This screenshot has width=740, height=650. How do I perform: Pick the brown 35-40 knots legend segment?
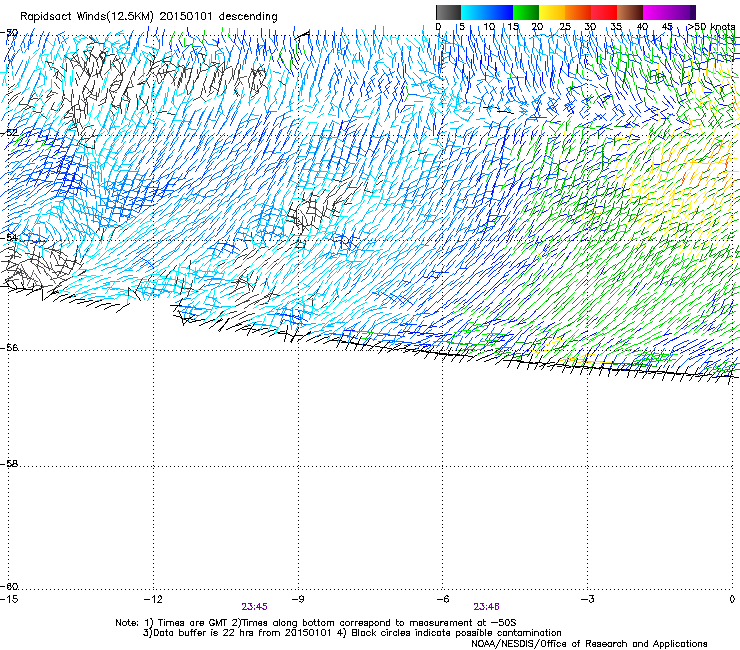(x=630, y=12)
